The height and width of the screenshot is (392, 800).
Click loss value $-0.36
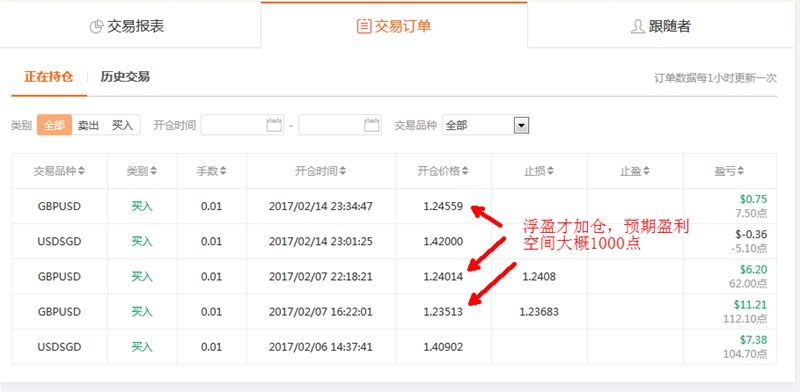[x=752, y=235]
